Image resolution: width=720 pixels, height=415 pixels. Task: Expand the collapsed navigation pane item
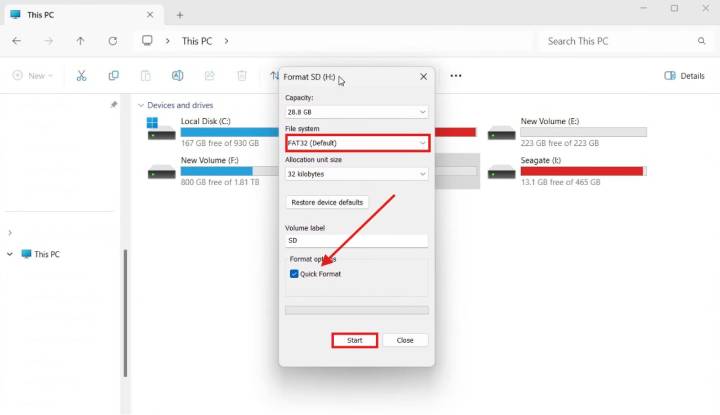point(10,233)
